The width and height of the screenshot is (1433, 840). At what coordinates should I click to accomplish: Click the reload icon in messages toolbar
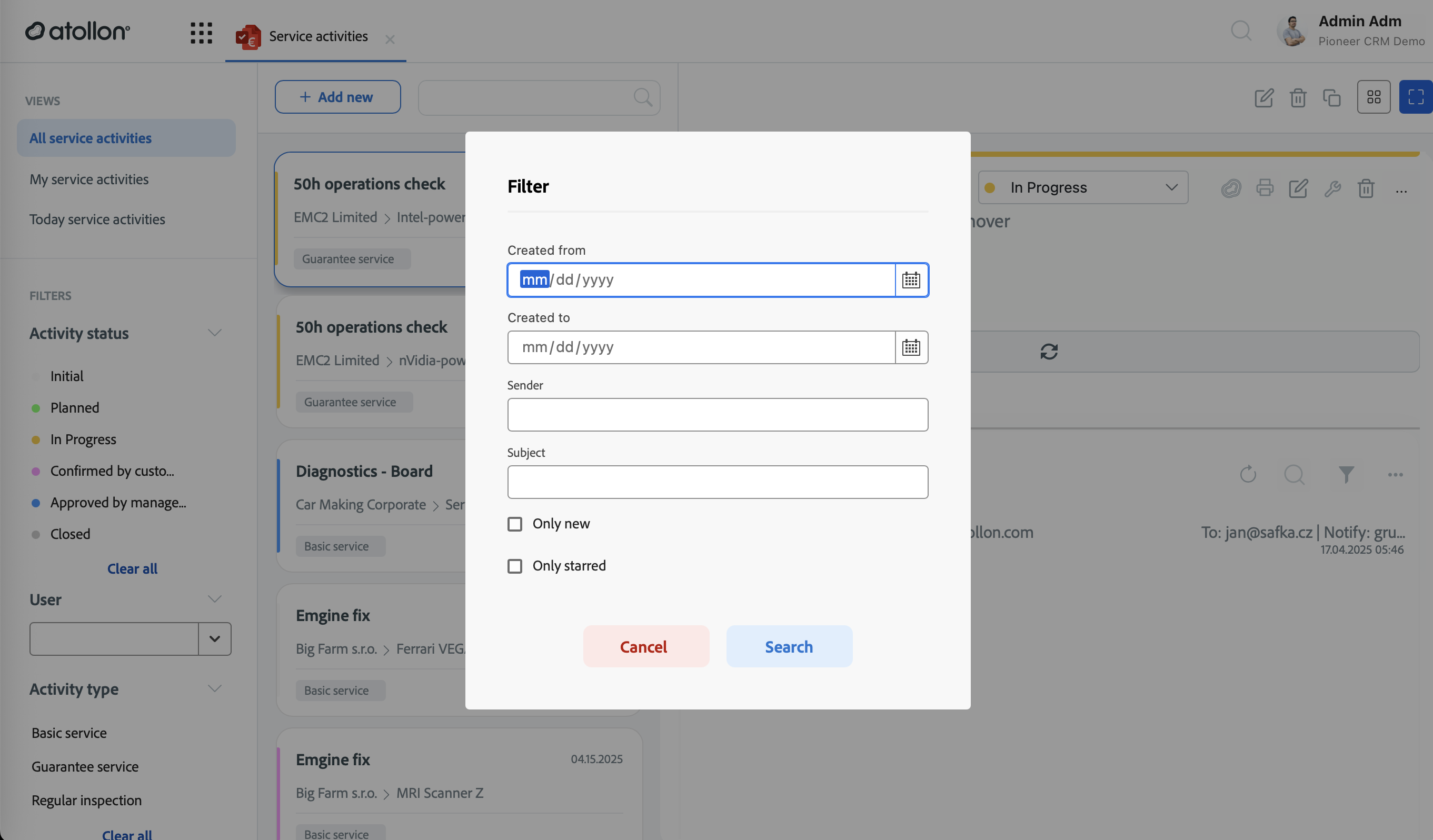(x=1248, y=474)
